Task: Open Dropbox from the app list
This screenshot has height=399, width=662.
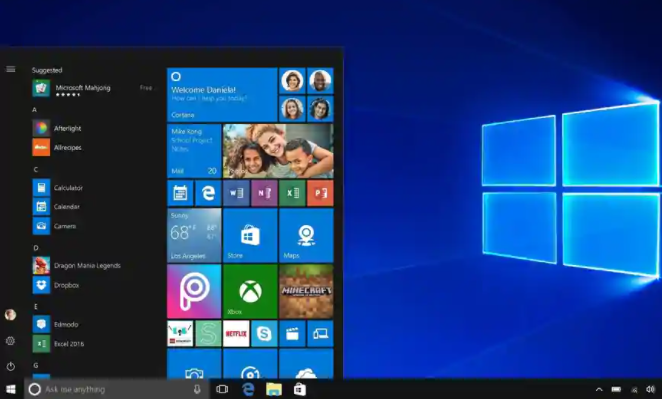Action: point(66,285)
